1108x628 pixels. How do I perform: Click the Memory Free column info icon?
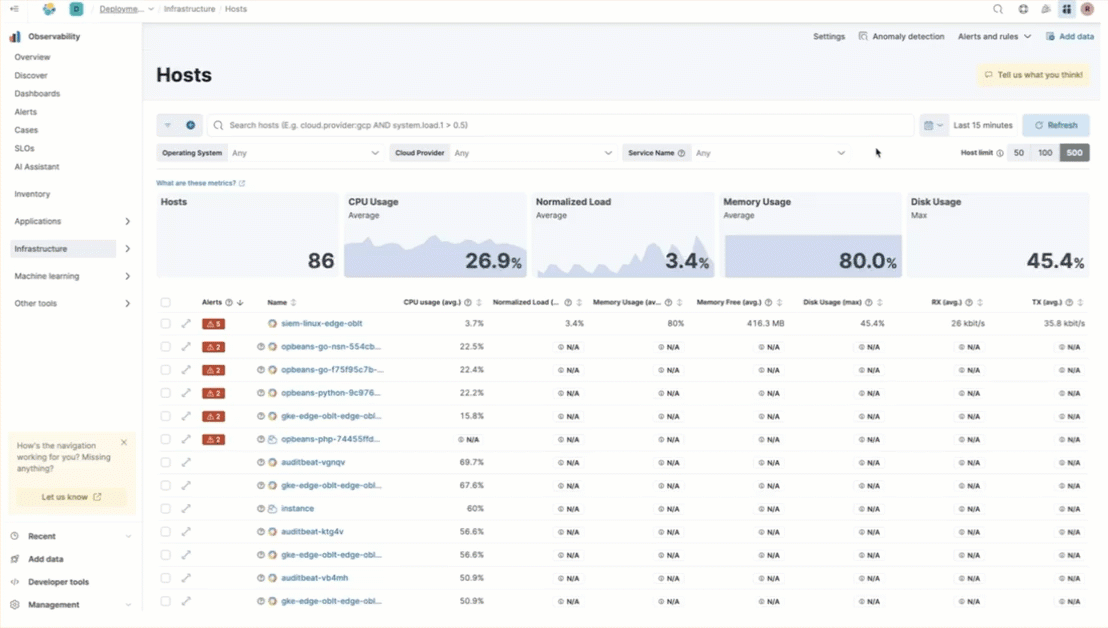coord(768,302)
